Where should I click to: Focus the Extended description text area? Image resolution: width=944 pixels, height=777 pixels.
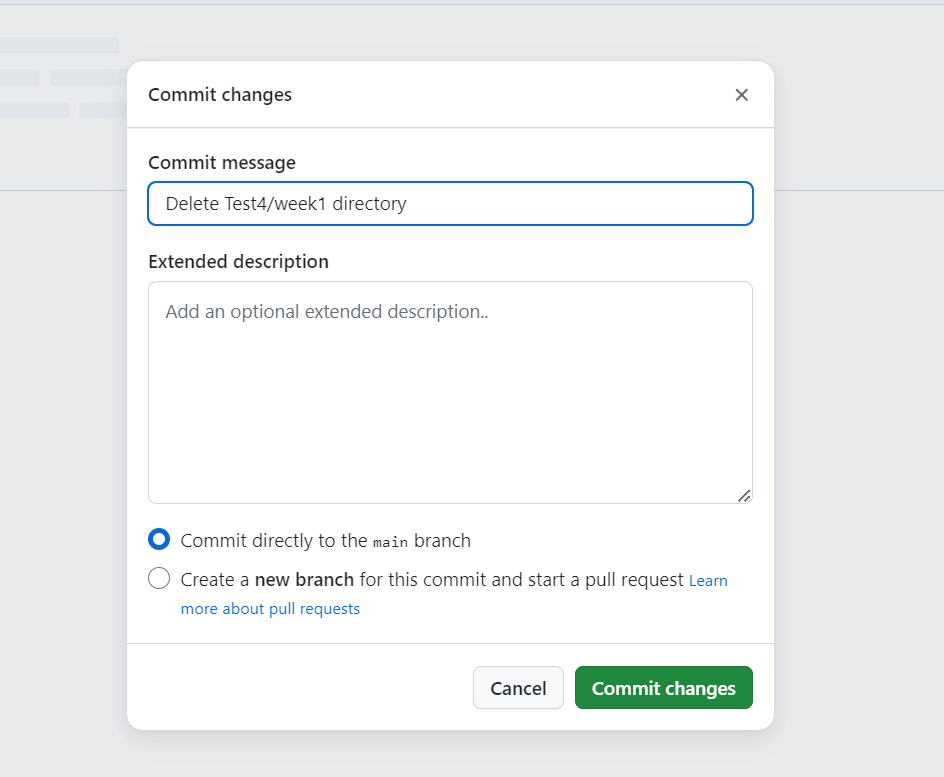[x=450, y=400]
